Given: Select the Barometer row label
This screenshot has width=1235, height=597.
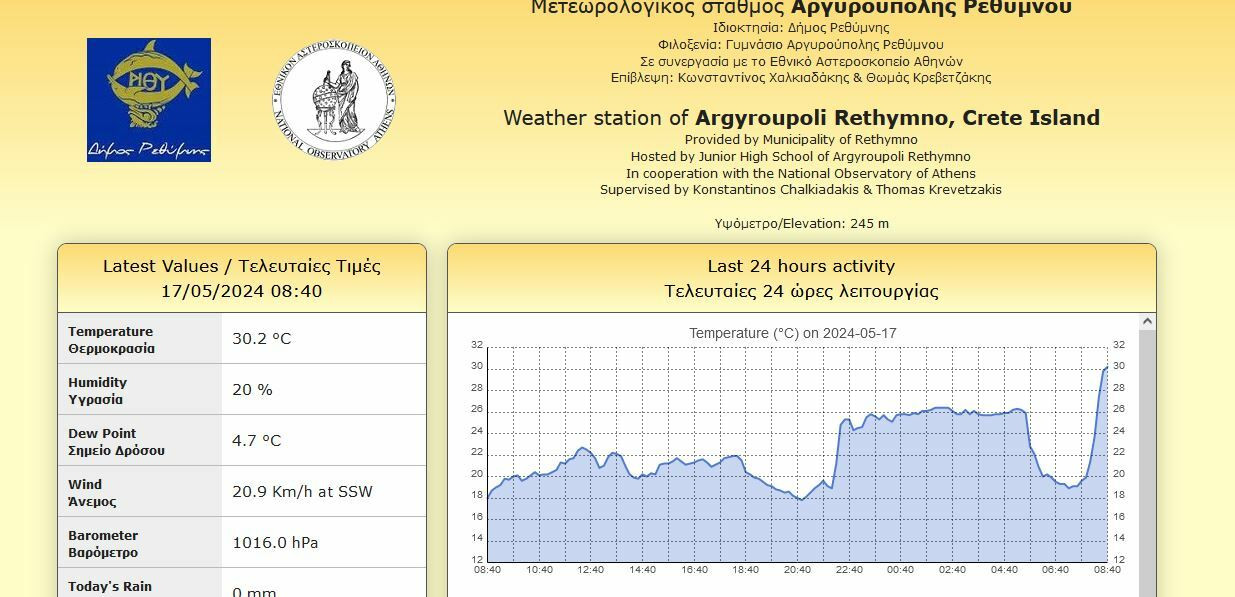Looking at the screenshot, I should click(103, 543).
